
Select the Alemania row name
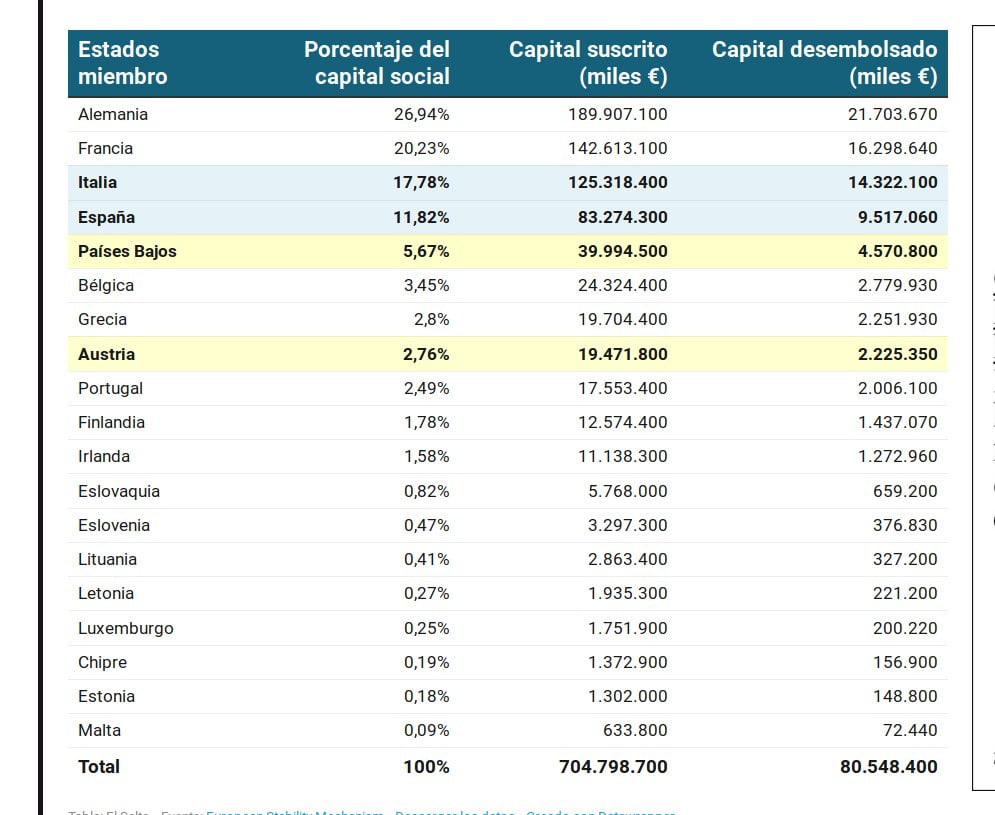click(x=113, y=114)
